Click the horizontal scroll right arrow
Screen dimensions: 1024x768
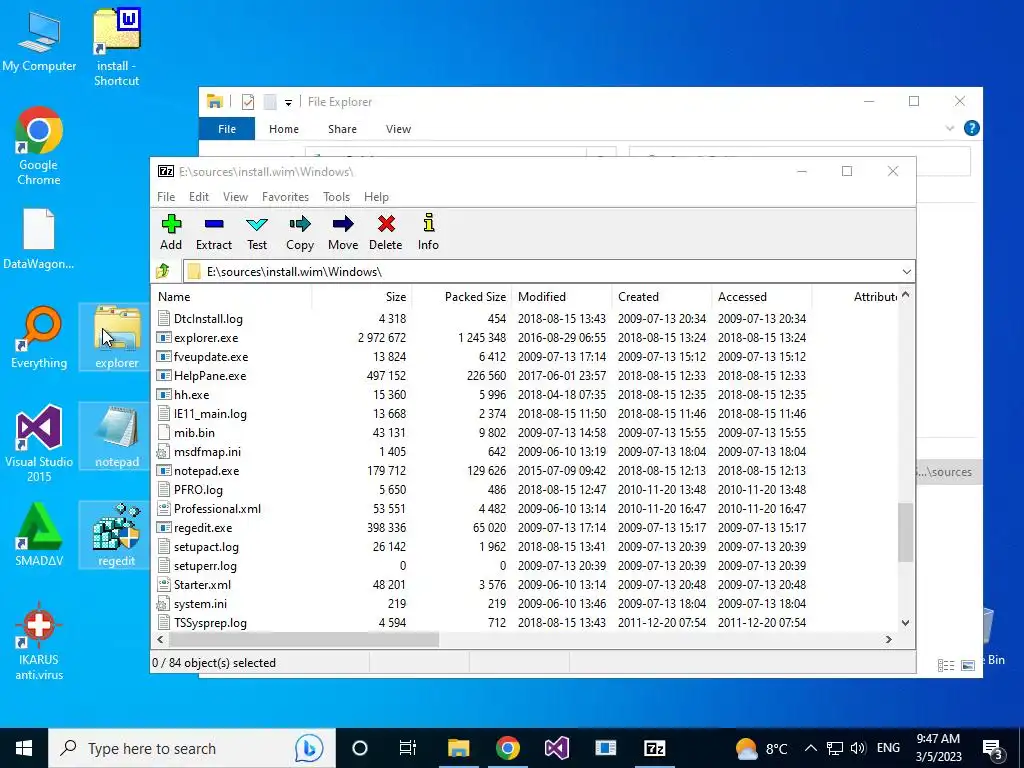click(888, 639)
